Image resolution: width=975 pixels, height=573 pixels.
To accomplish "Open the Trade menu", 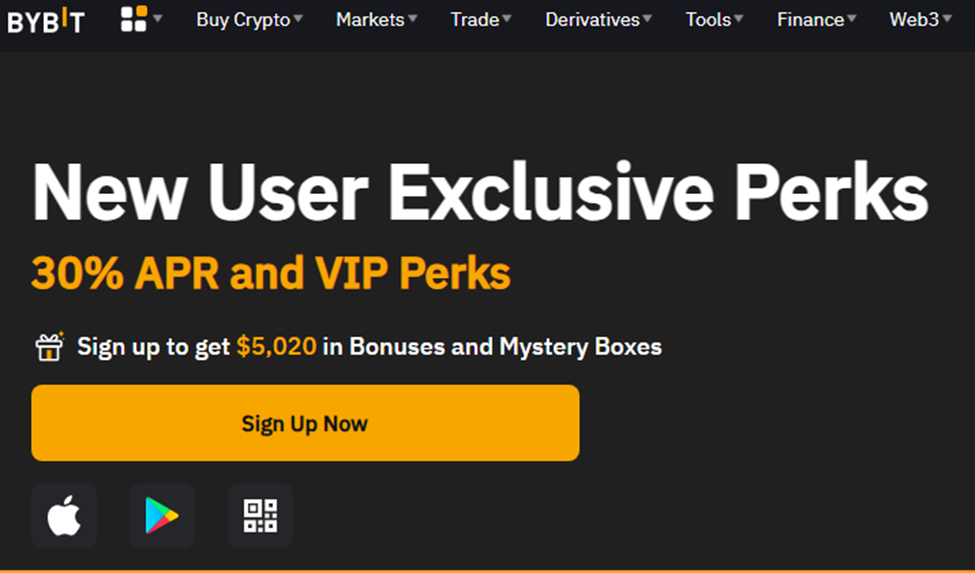I will [x=475, y=19].
